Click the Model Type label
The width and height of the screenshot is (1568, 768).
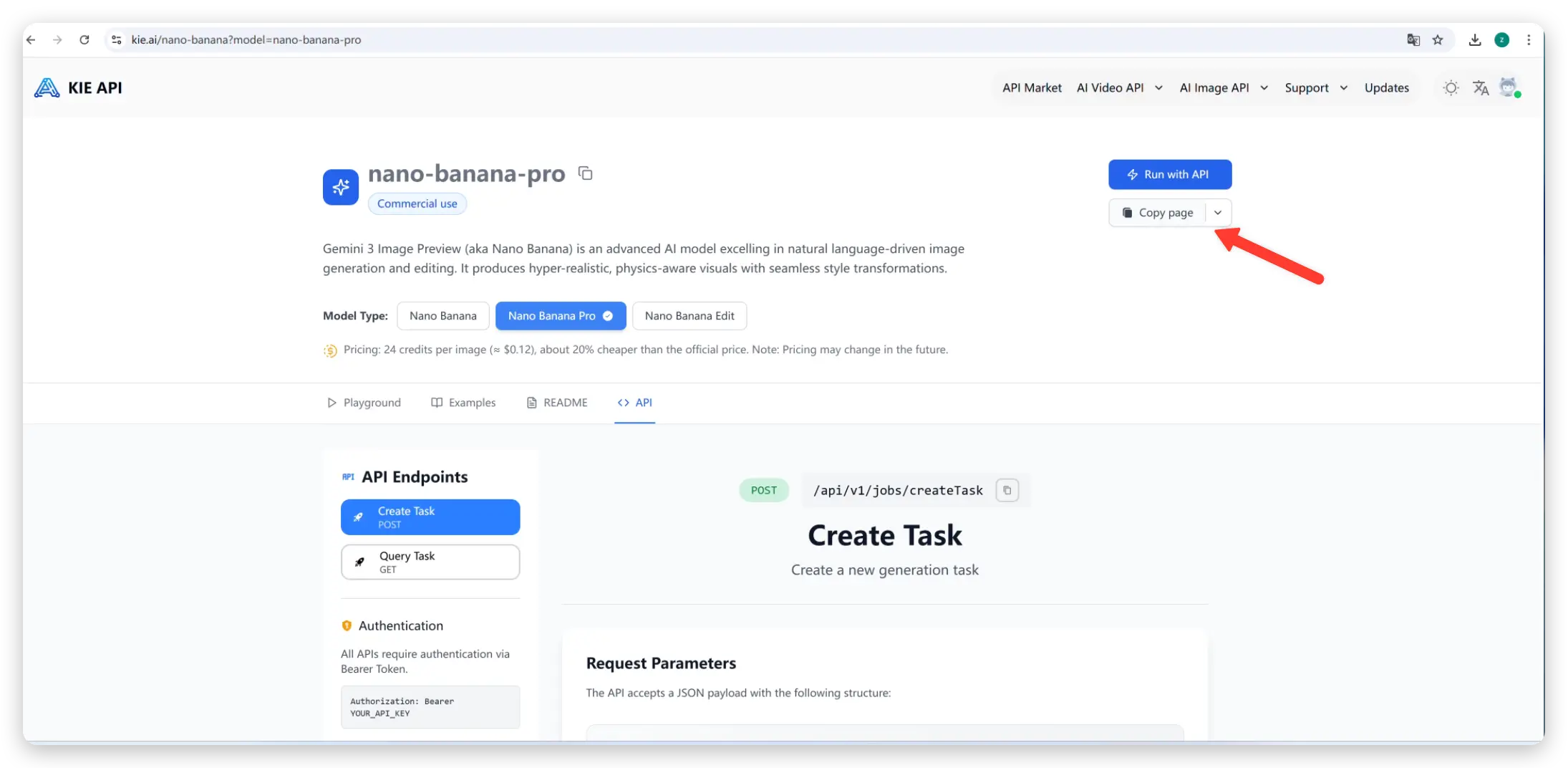[355, 316]
